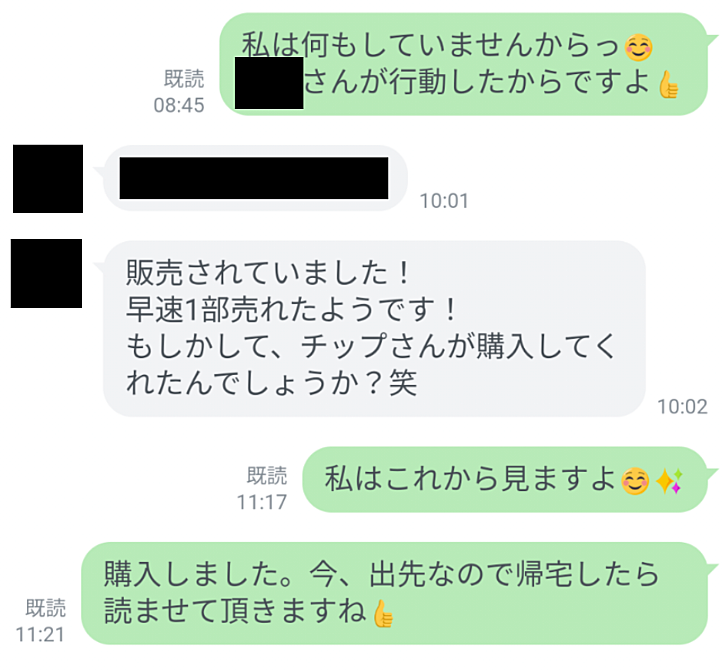Tap the 11:21 timestamp
This screenshot has height=670, width=722.
pyautogui.click(x=40, y=635)
